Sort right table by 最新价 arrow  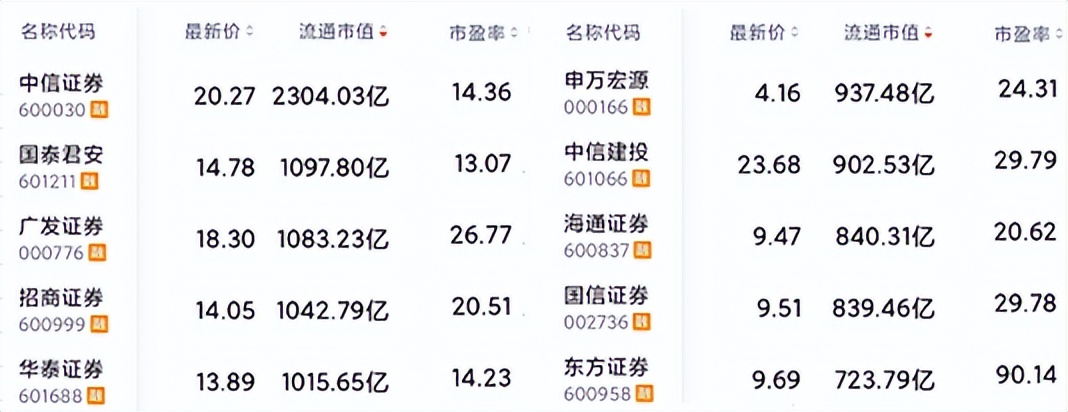(794, 32)
